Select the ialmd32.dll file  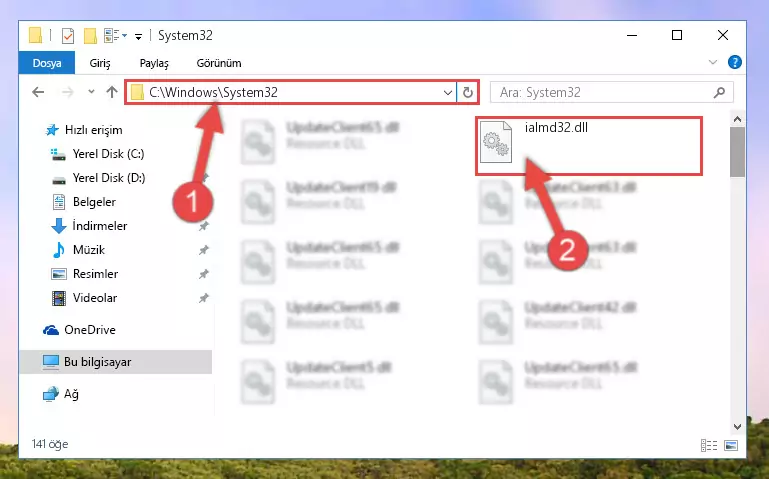(x=589, y=146)
